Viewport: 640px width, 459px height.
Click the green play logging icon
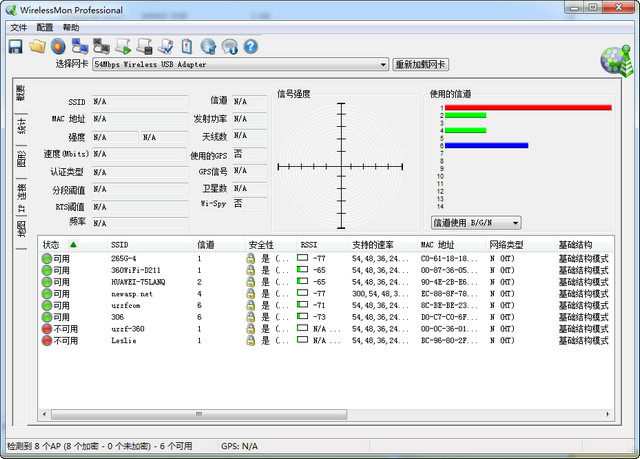pyautogui.click(x=123, y=46)
